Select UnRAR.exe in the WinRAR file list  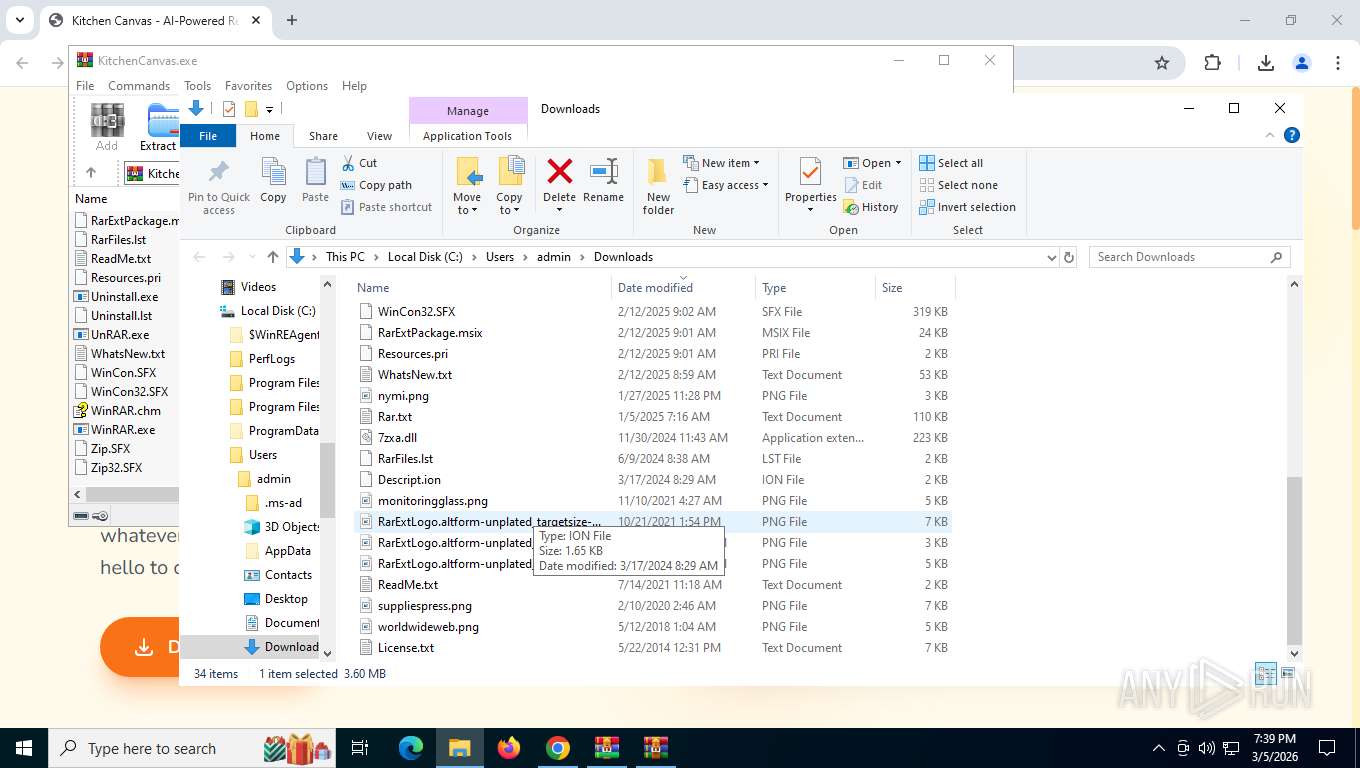(x=120, y=335)
